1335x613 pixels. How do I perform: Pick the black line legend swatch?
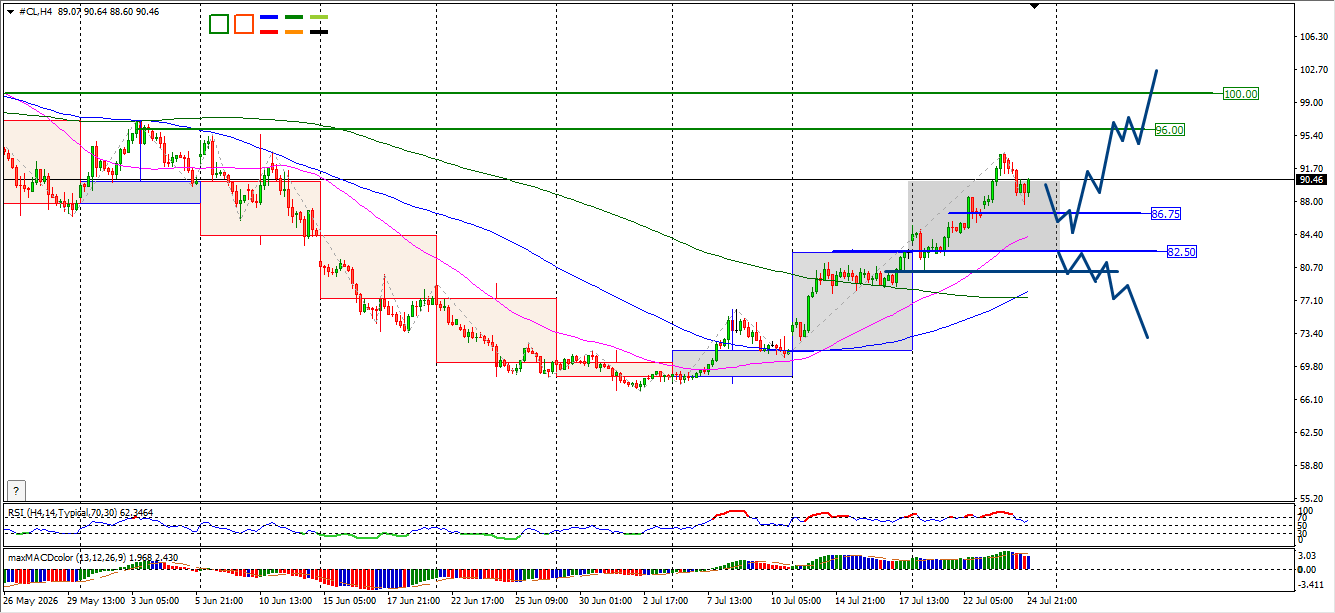(x=319, y=32)
